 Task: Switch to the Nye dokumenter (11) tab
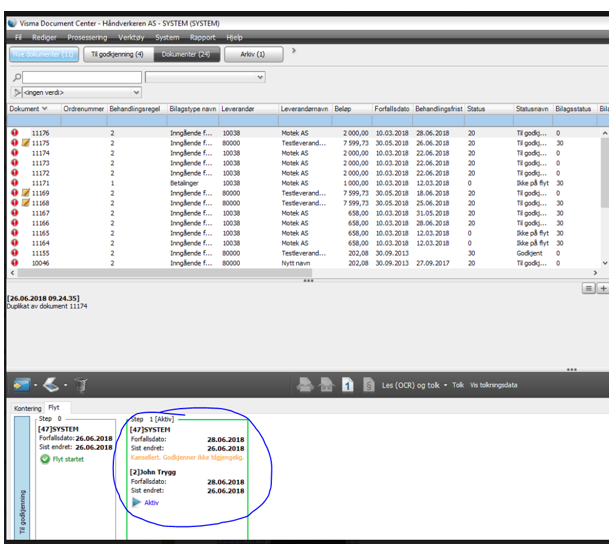(x=44, y=54)
